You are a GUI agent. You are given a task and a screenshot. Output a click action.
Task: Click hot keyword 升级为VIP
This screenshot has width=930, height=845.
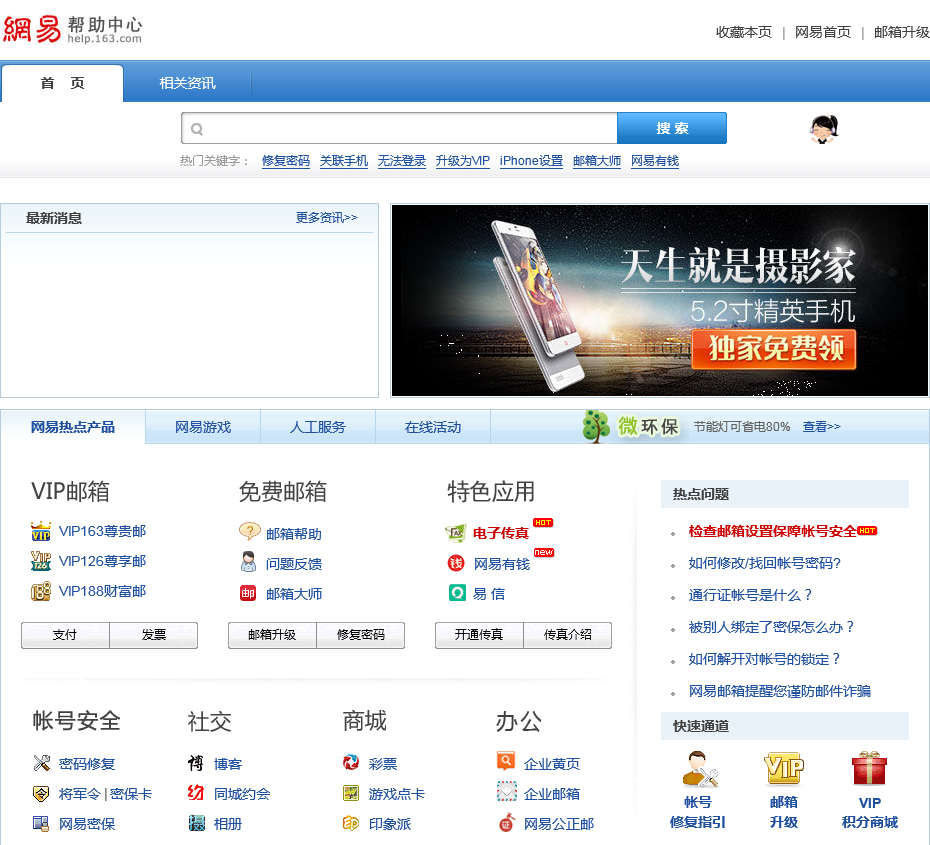coord(463,161)
